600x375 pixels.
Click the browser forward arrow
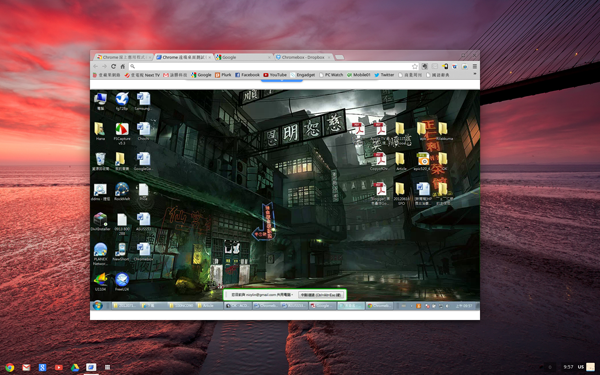pos(104,66)
